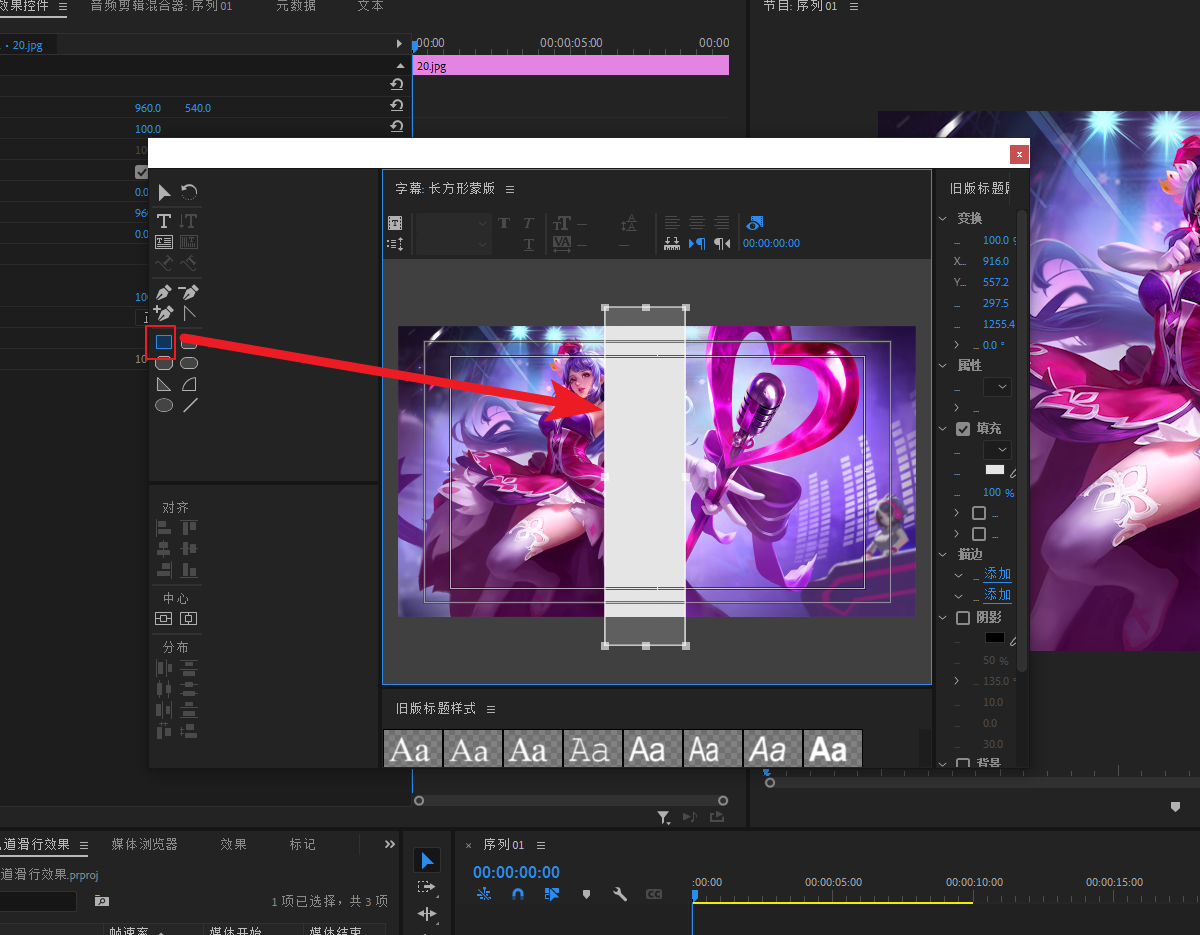Click the Add Anchor Point pen tool

point(164,313)
